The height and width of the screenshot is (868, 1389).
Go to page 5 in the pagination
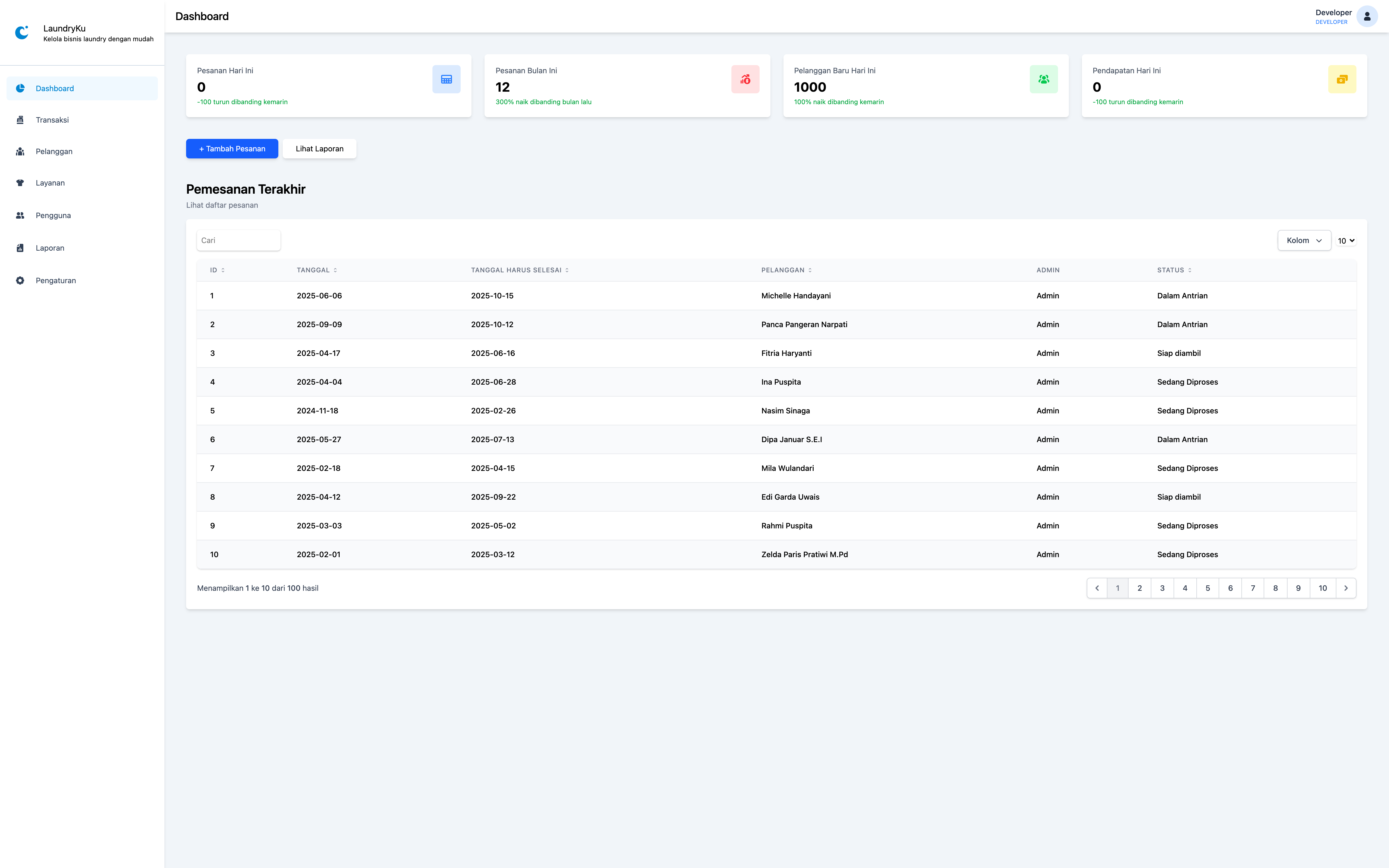[x=1208, y=588]
